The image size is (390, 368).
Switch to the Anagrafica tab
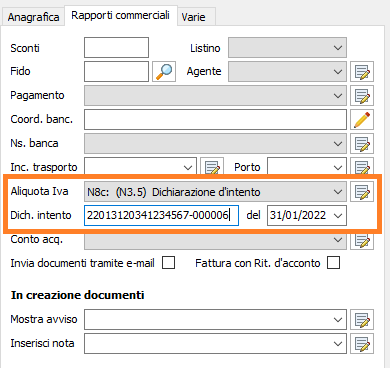[x=33, y=17]
